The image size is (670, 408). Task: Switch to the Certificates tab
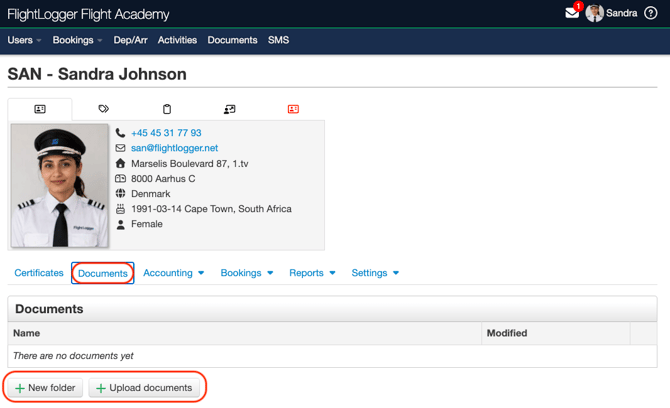39,273
